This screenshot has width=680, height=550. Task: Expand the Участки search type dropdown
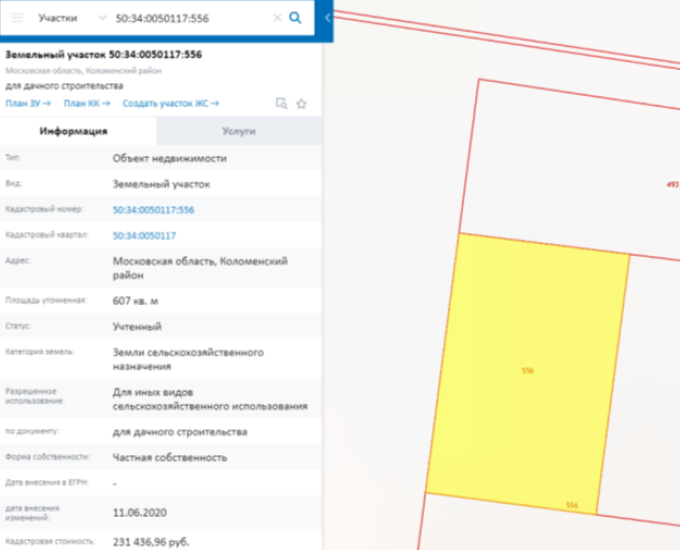pyautogui.click(x=57, y=18)
